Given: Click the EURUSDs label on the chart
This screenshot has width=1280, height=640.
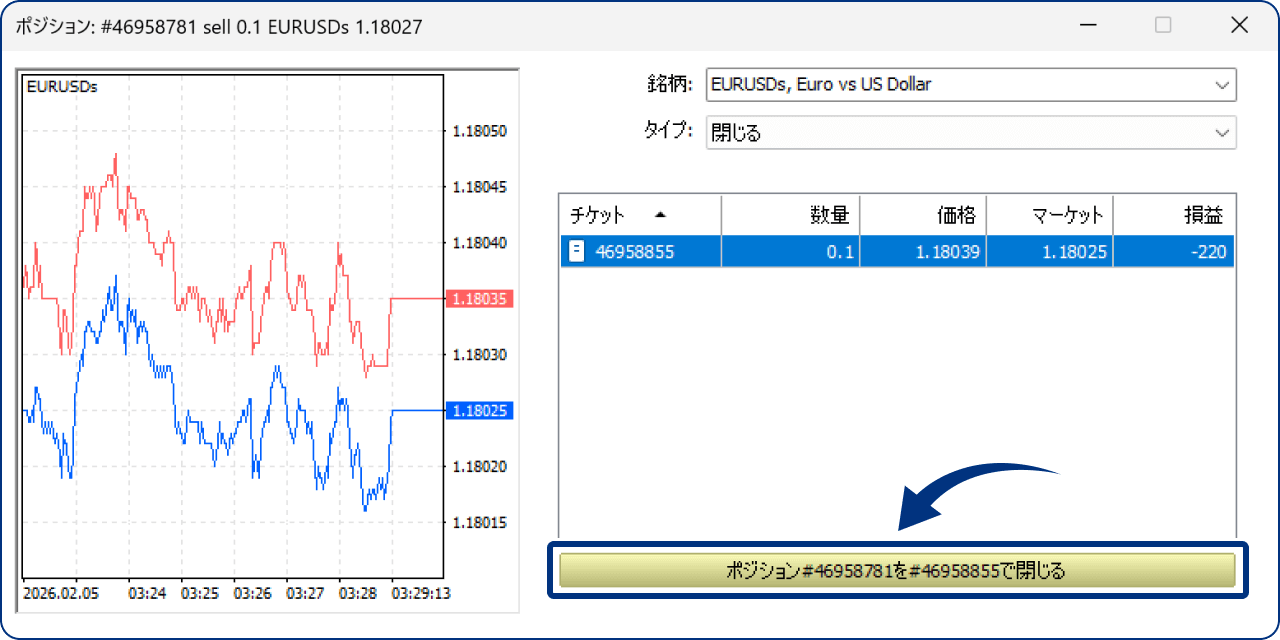Looking at the screenshot, I should (x=62, y=87).
